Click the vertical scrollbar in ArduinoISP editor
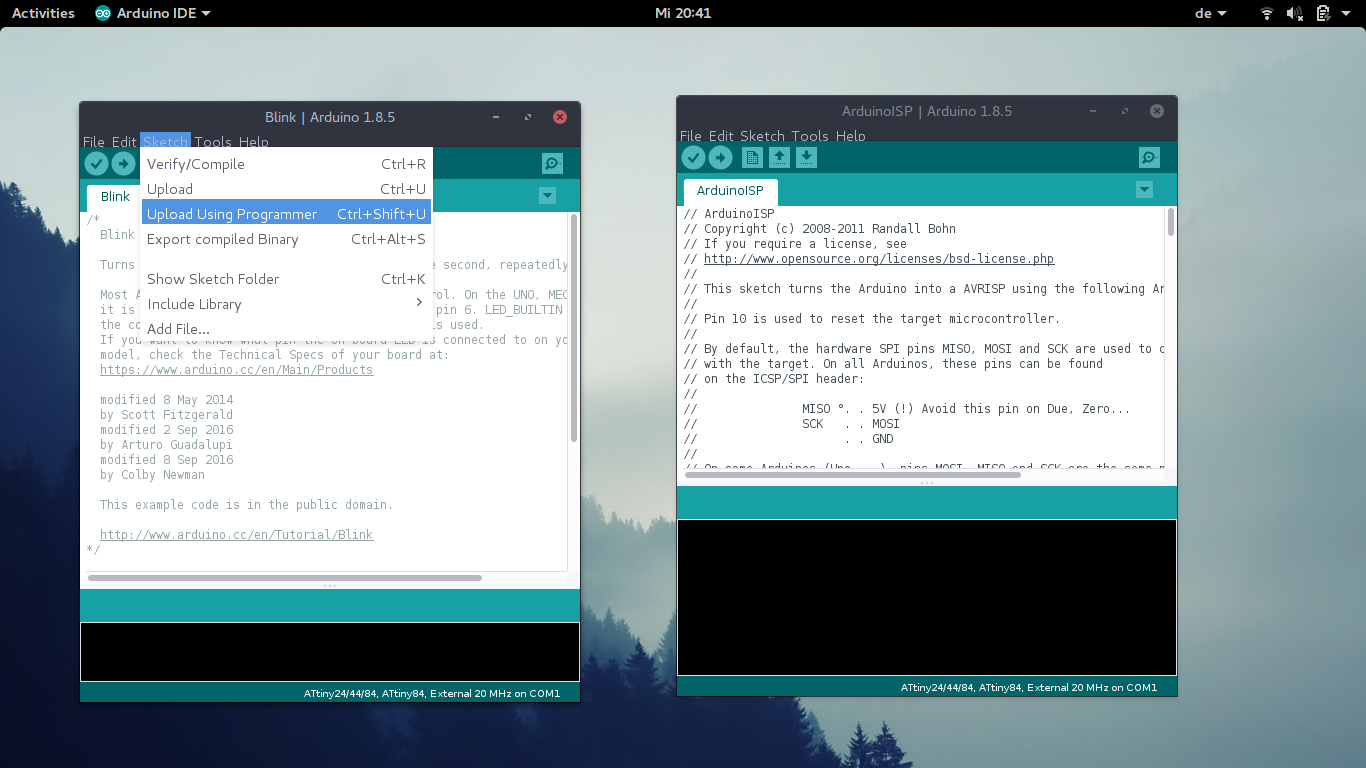 [1171, 222]
